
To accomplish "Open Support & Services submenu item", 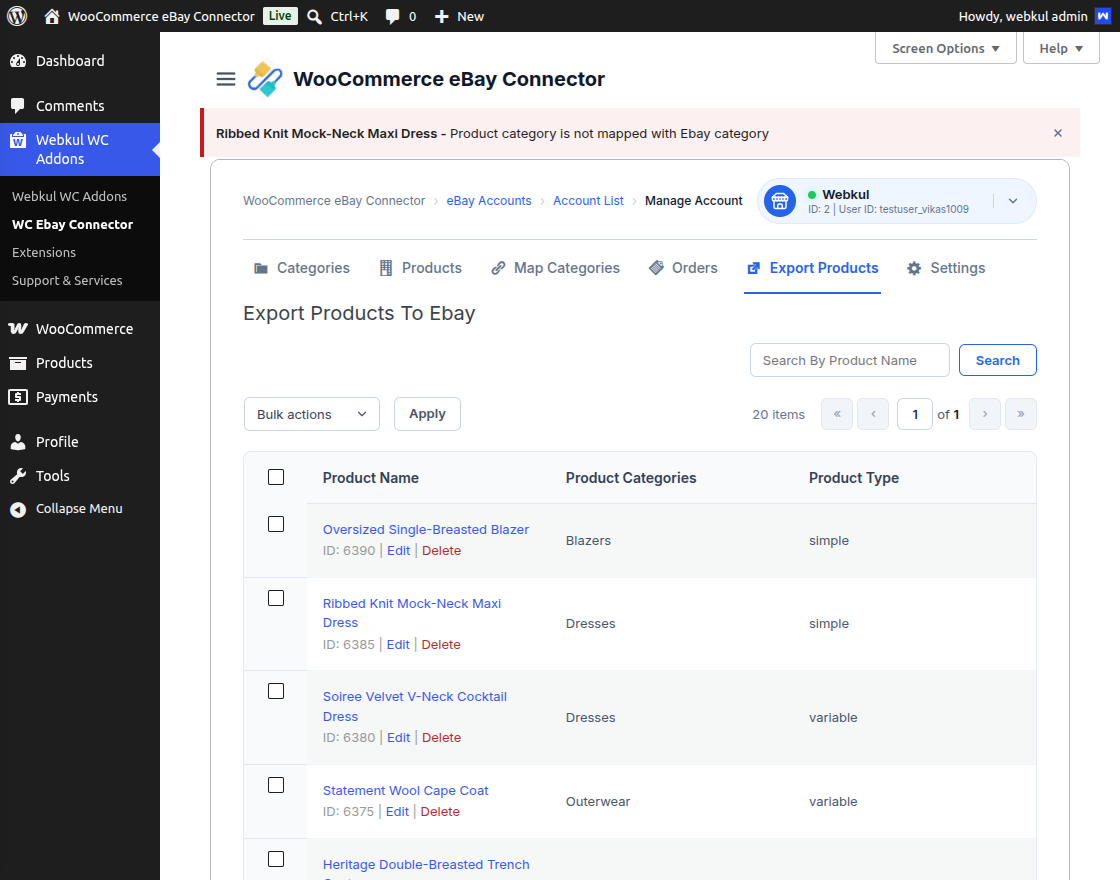I will [67, 280].
